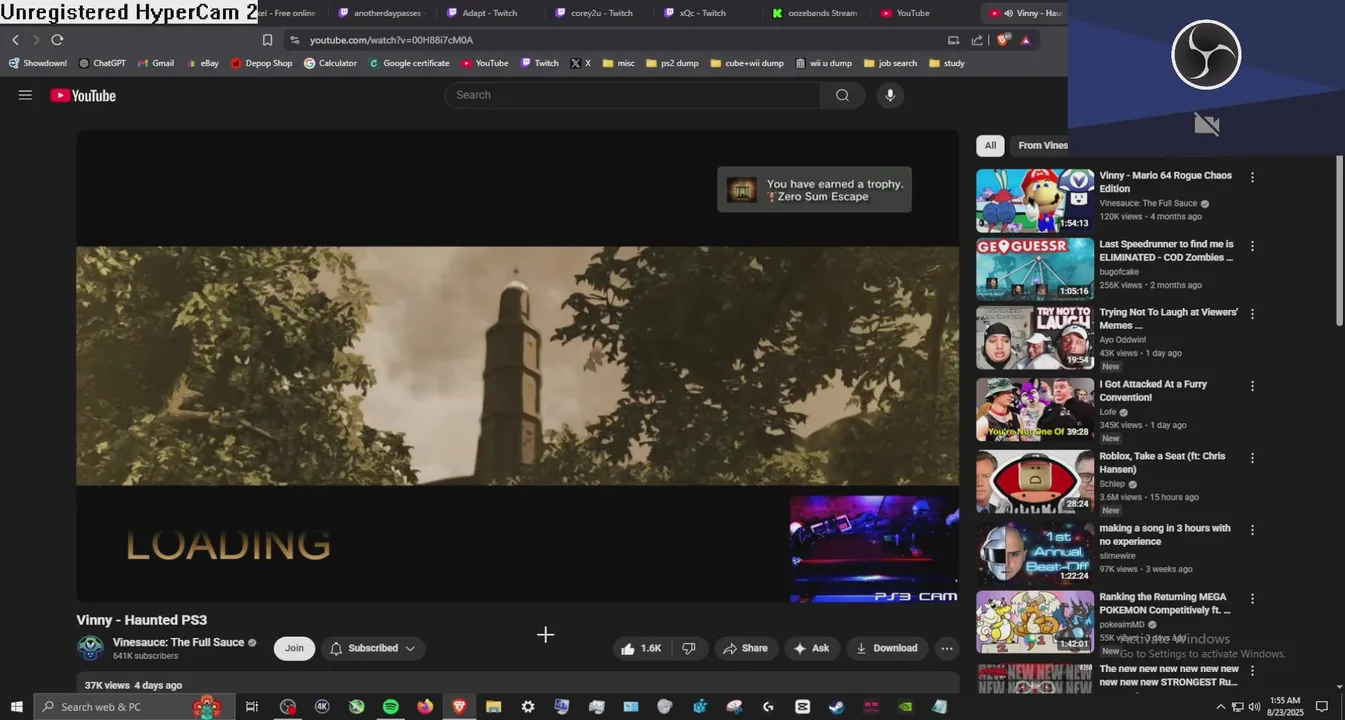This screenshot has width=1345, height=720.
Task: Click the Join channel button
Action: (x=294, y=648)
